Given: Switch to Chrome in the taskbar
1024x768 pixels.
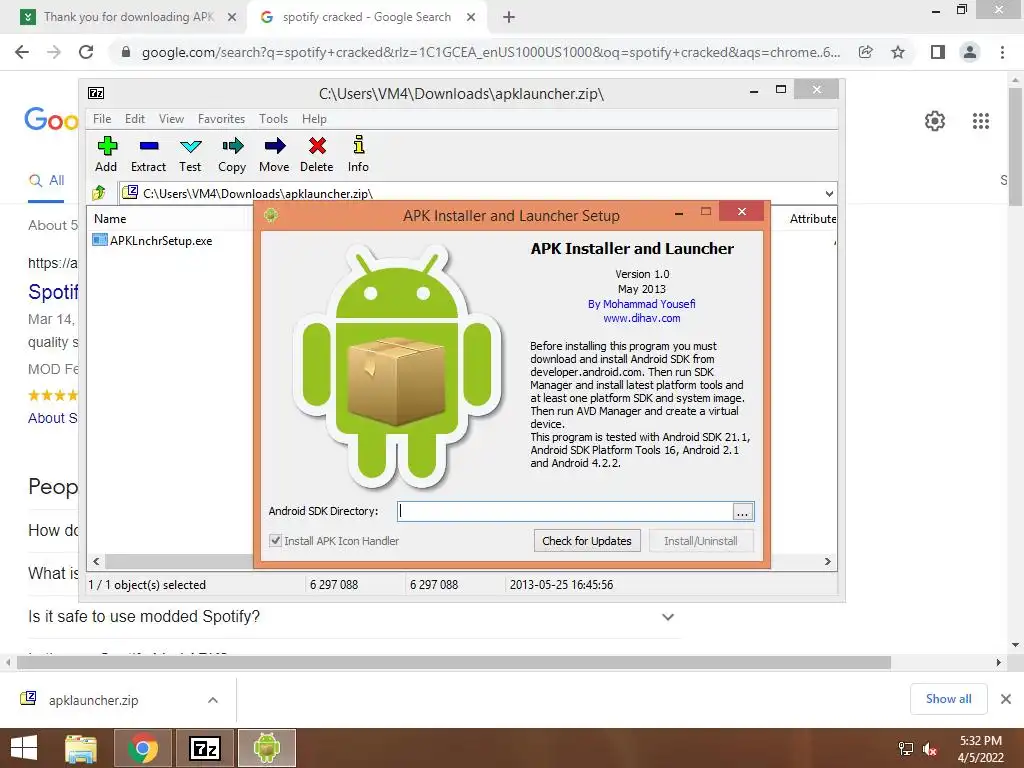Looking at the screenshot, I should (x=143, y=748).
